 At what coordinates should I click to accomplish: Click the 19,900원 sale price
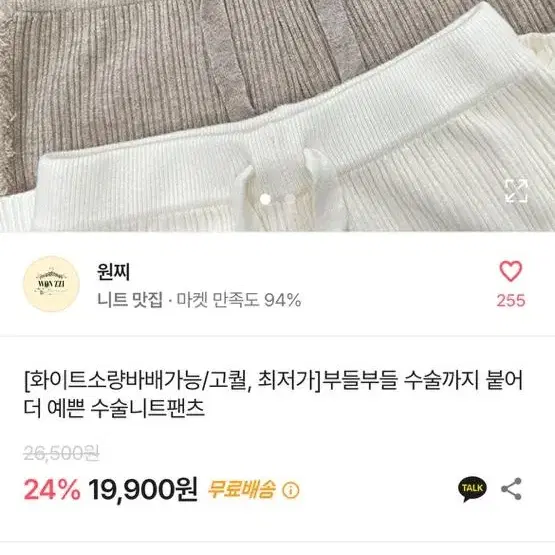click(x=143, y=490)
